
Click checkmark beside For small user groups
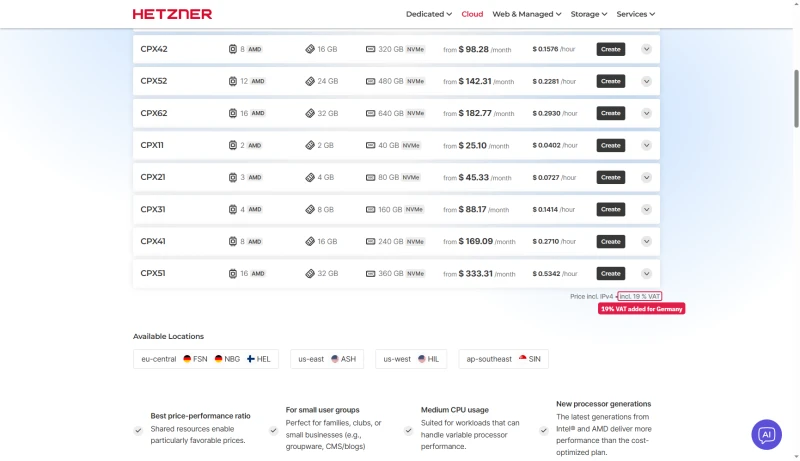click(x=273, y=431)
